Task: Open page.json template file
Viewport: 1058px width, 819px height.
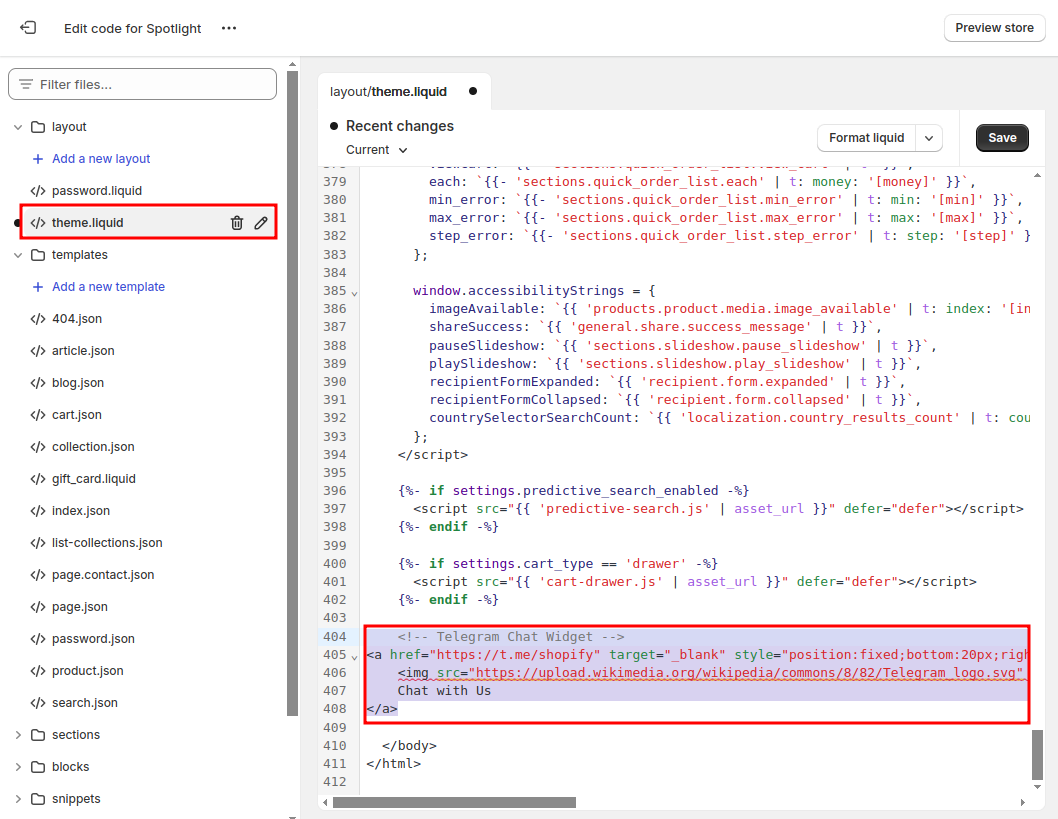Action: tap(80, 607)
